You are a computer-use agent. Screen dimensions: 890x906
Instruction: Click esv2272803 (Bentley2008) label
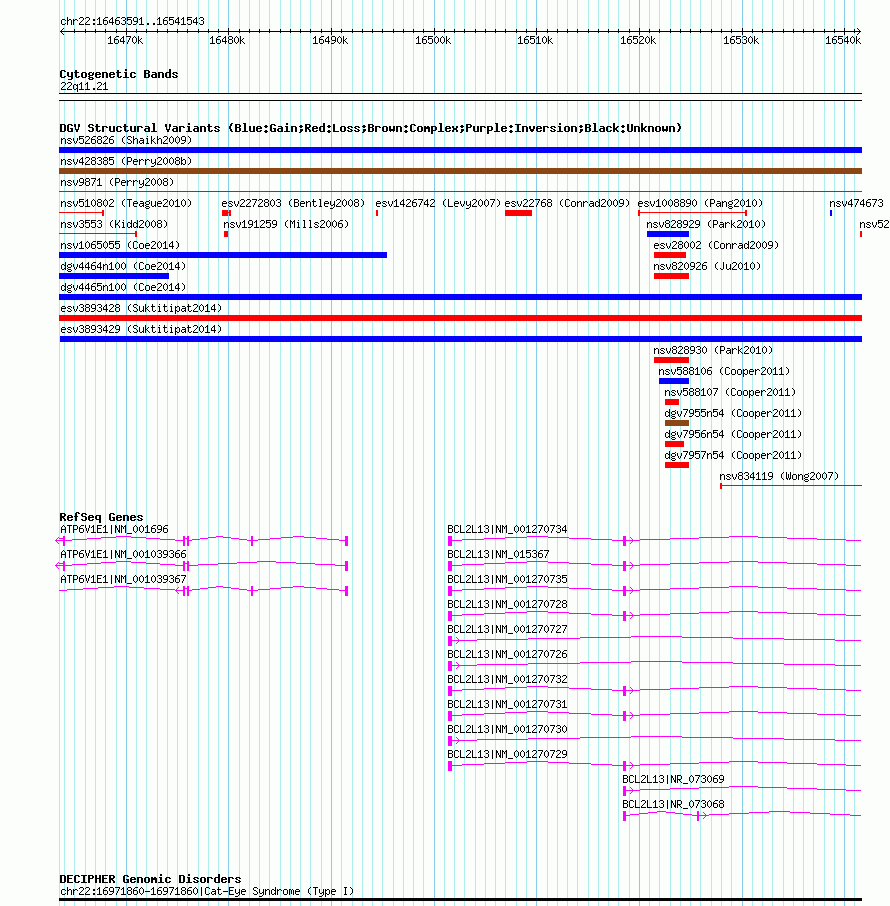[293, 203]
